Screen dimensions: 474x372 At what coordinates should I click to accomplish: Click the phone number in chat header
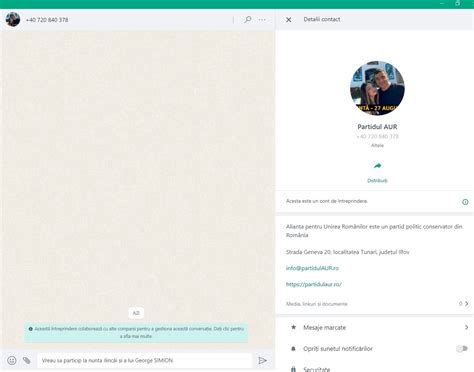47,20
